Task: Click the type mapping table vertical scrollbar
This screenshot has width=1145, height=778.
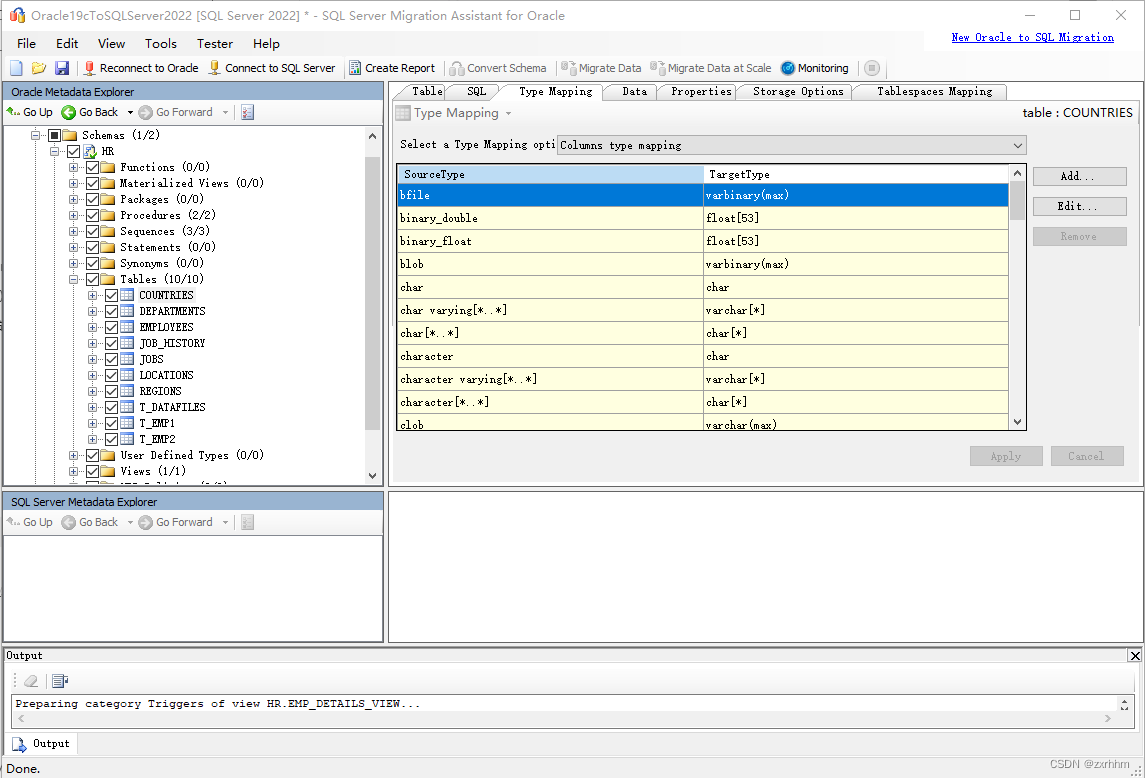Action: (x=1017, y=297)
